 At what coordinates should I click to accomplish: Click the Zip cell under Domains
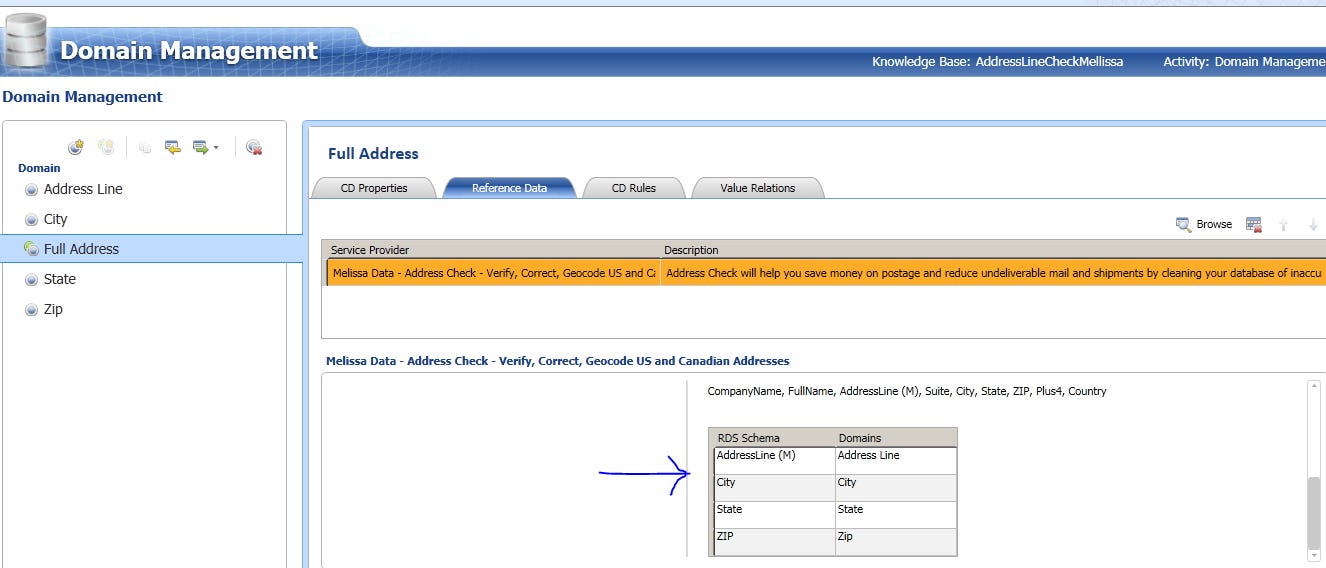896,541
